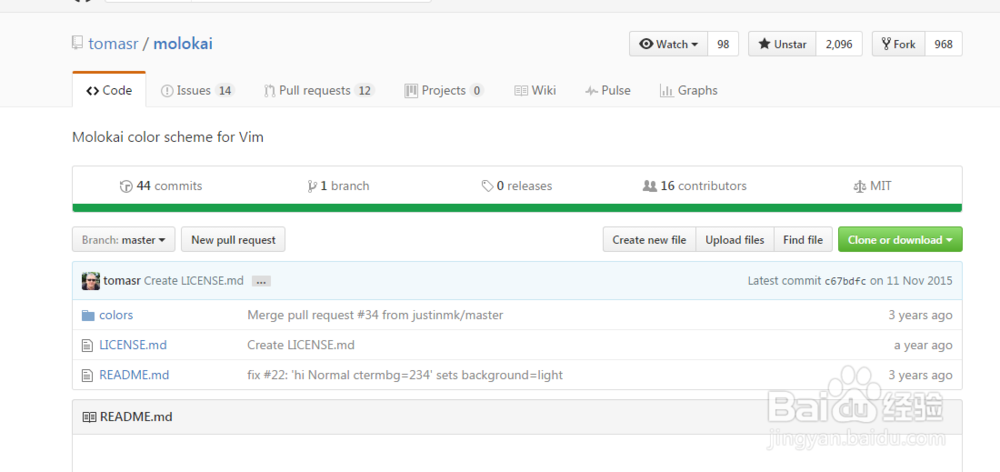1000x472 pixels.
Task: Click the Issues exclamation icon
Action: coord(167,91)
